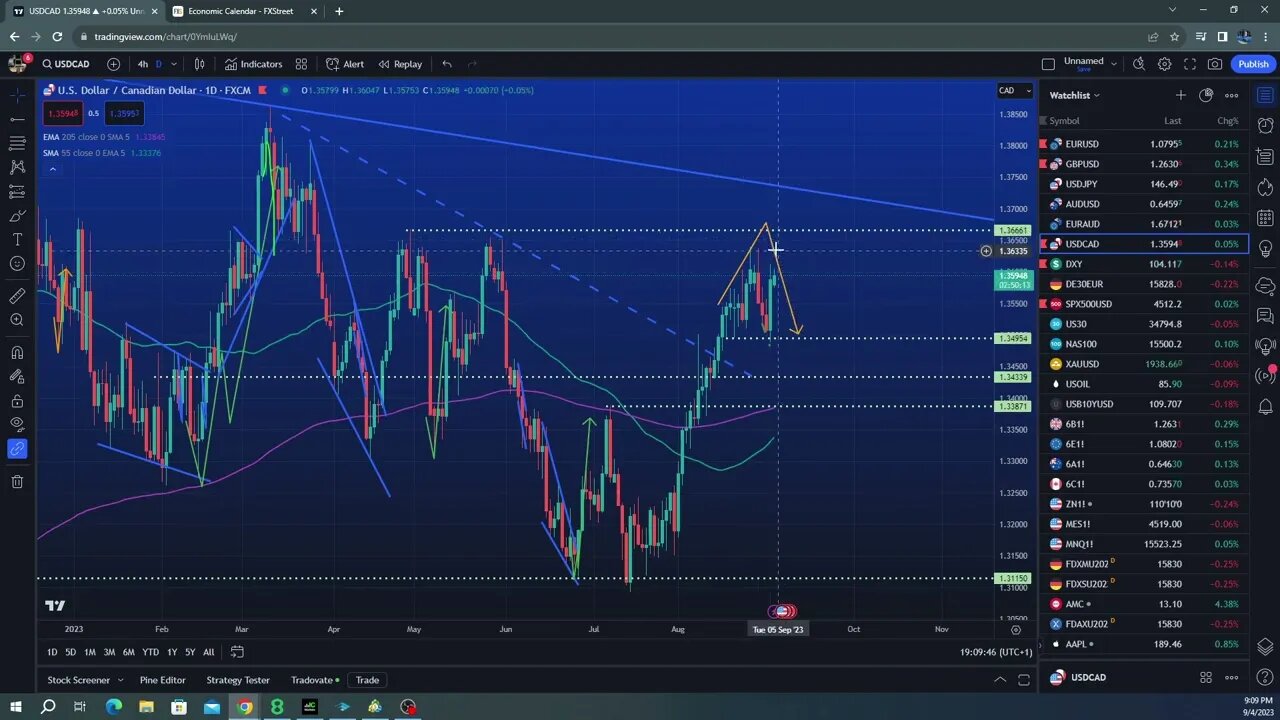The width and height of the screenshot is (1280, 720).
Task: Open Chrome from the Windows taskbar
Action: click(x=244, y=707)
